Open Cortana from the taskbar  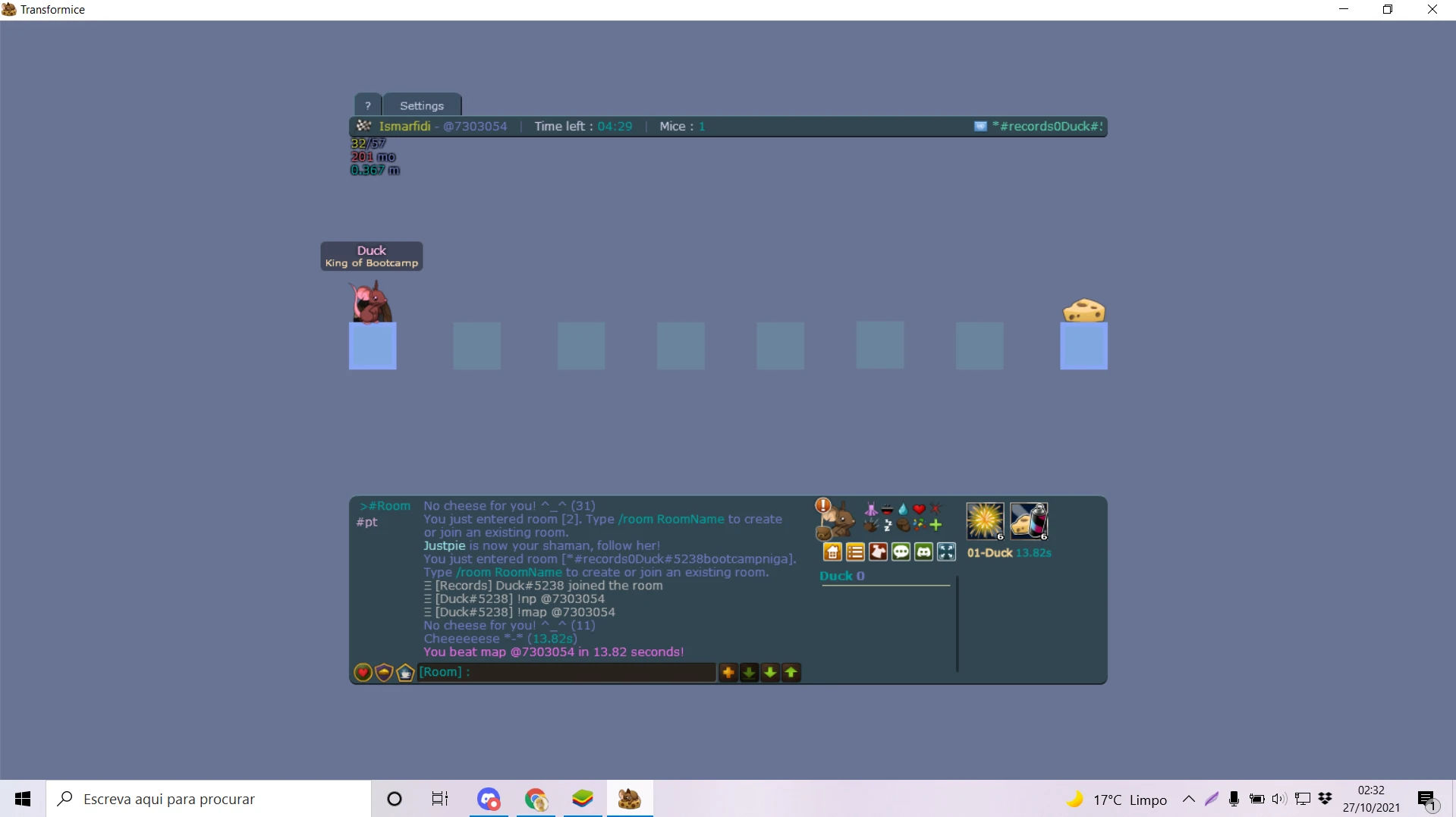tap(395, 799)
